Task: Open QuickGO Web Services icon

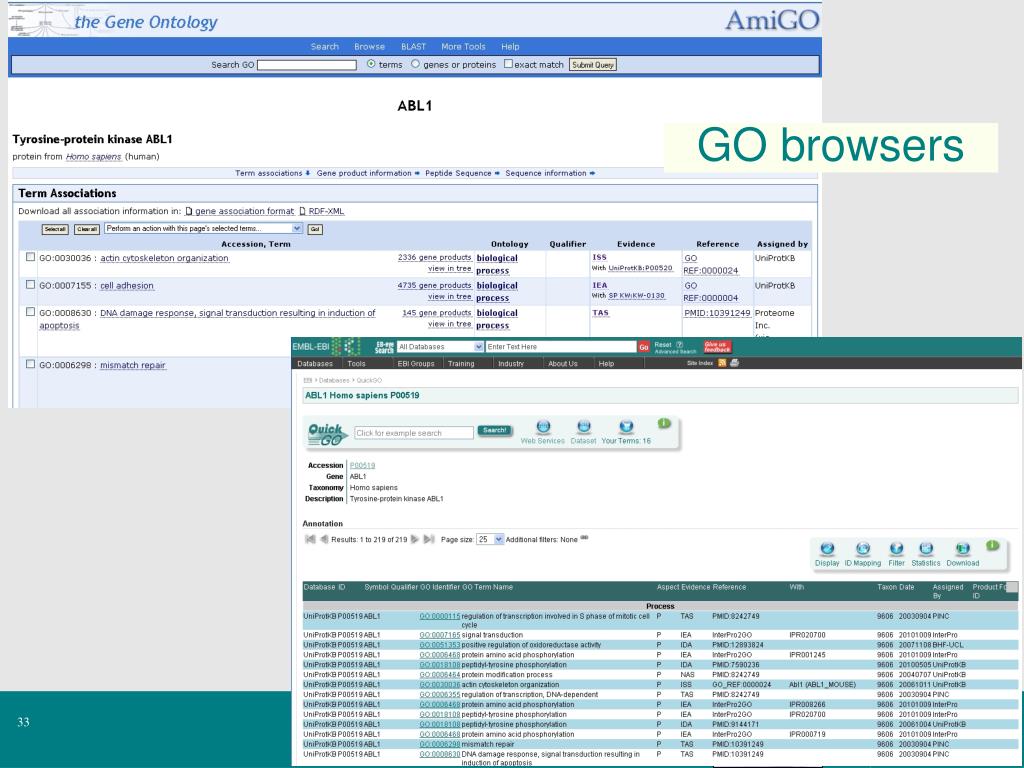Action: [543, 427]
